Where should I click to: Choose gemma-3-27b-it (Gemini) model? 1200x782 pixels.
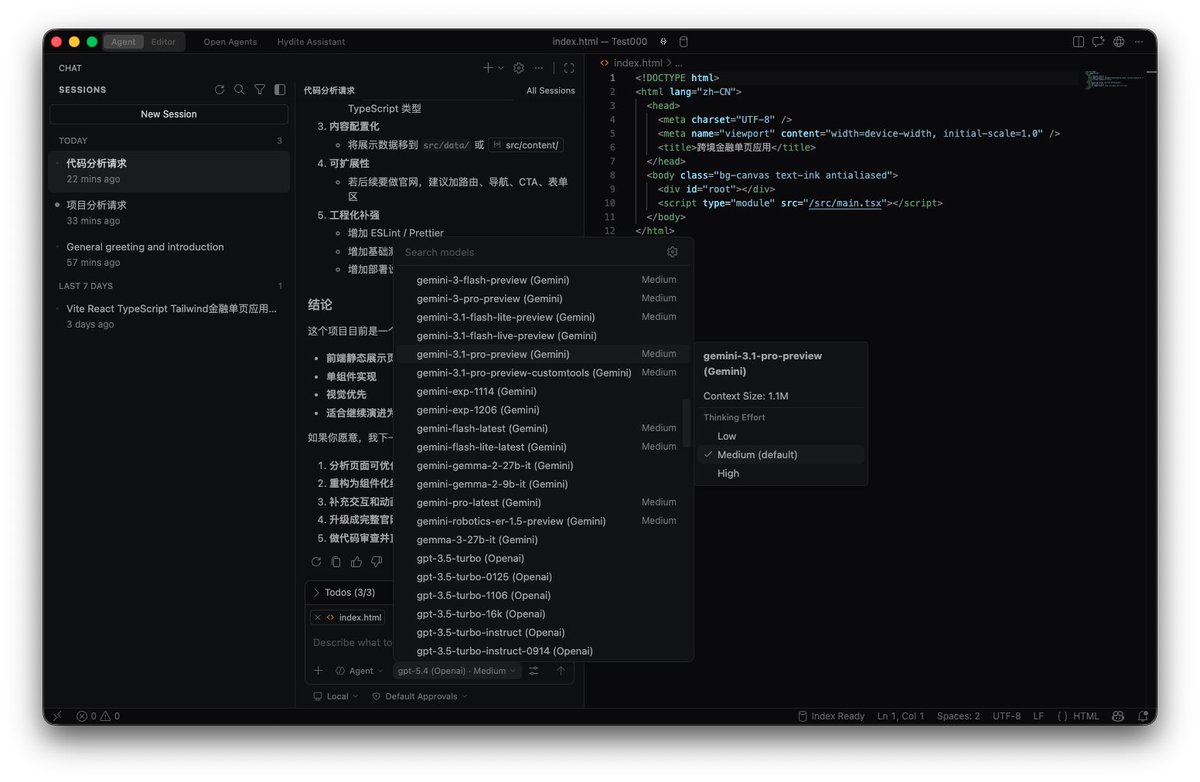543,540
